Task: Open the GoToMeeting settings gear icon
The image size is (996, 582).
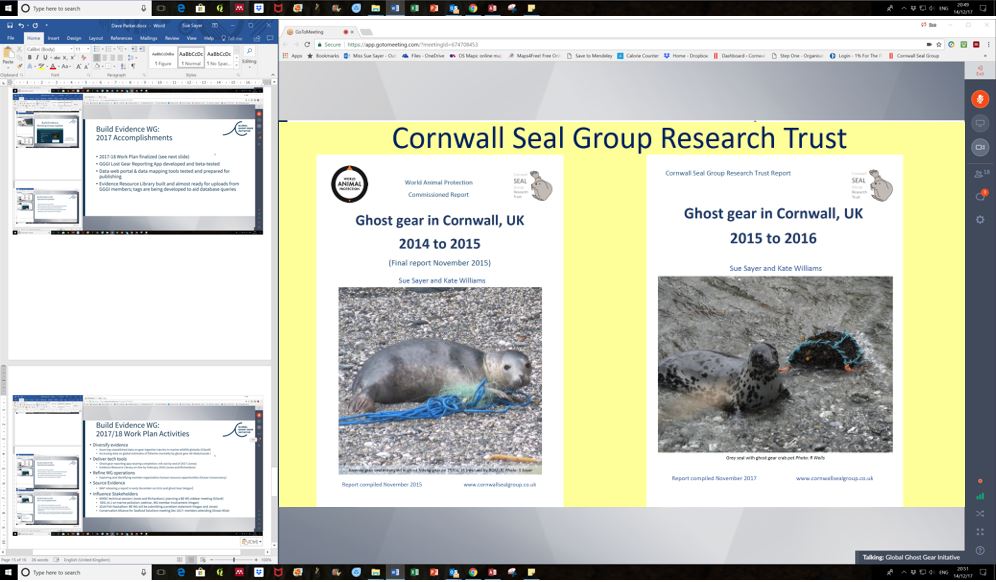Action: [980, 219]
